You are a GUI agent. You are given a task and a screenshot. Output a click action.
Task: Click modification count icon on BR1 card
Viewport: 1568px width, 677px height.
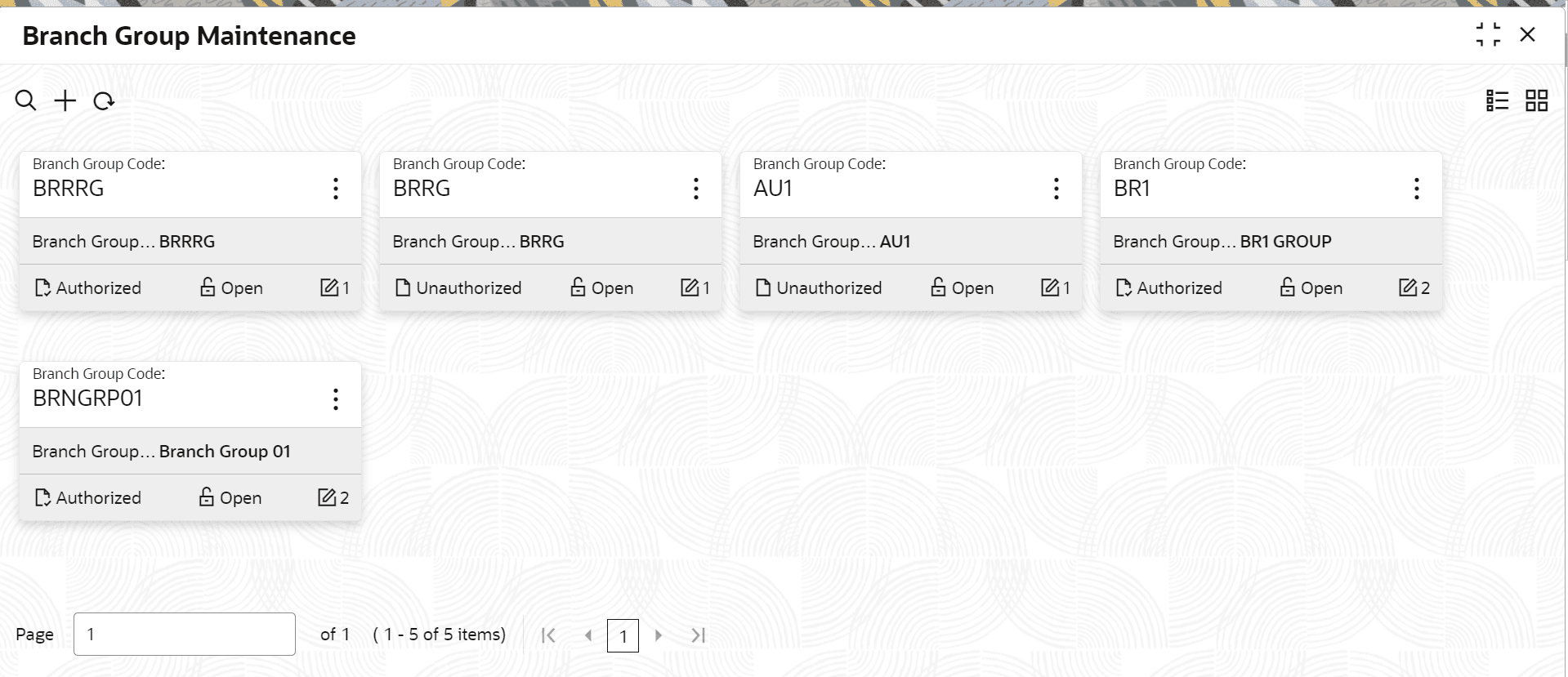pos(1407,287)
